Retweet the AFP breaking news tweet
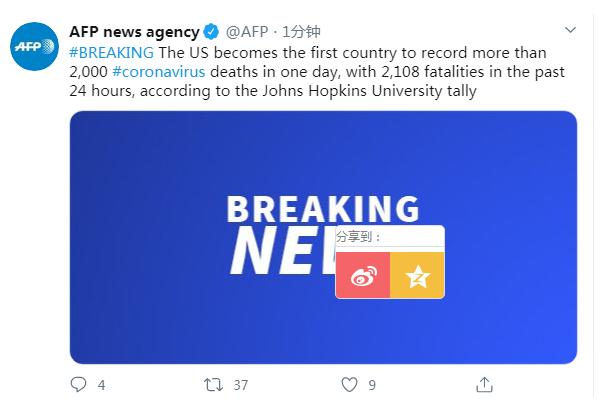 point(213,384)
